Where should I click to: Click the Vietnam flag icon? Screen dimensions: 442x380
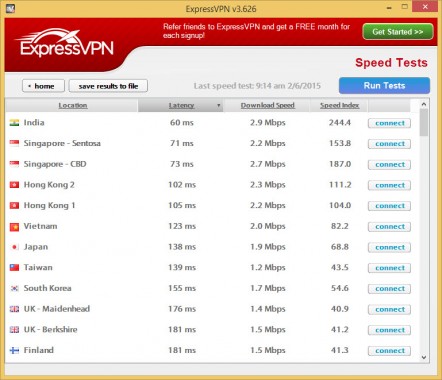pos(14,226)
